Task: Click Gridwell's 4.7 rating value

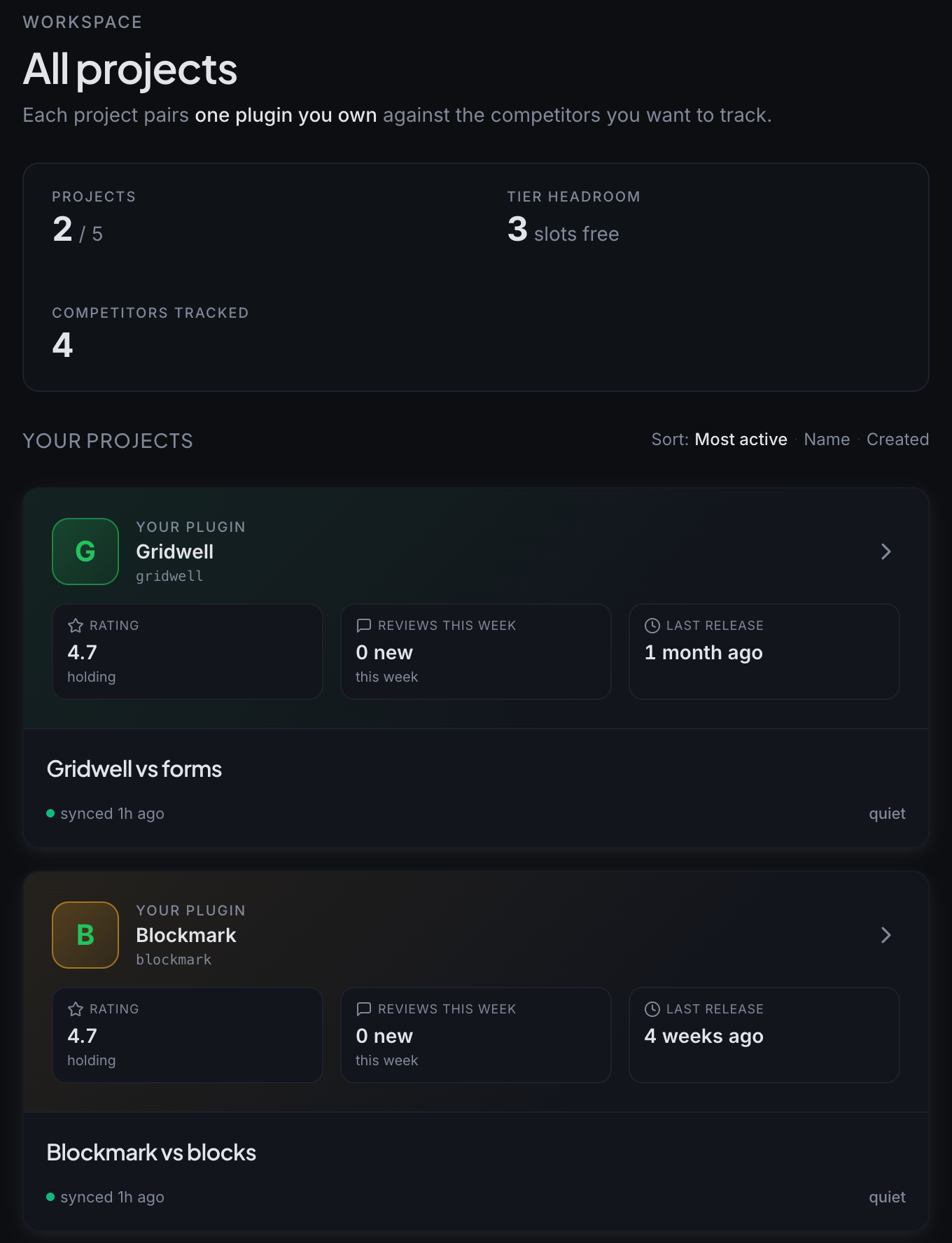Action: tap(83, 652)
